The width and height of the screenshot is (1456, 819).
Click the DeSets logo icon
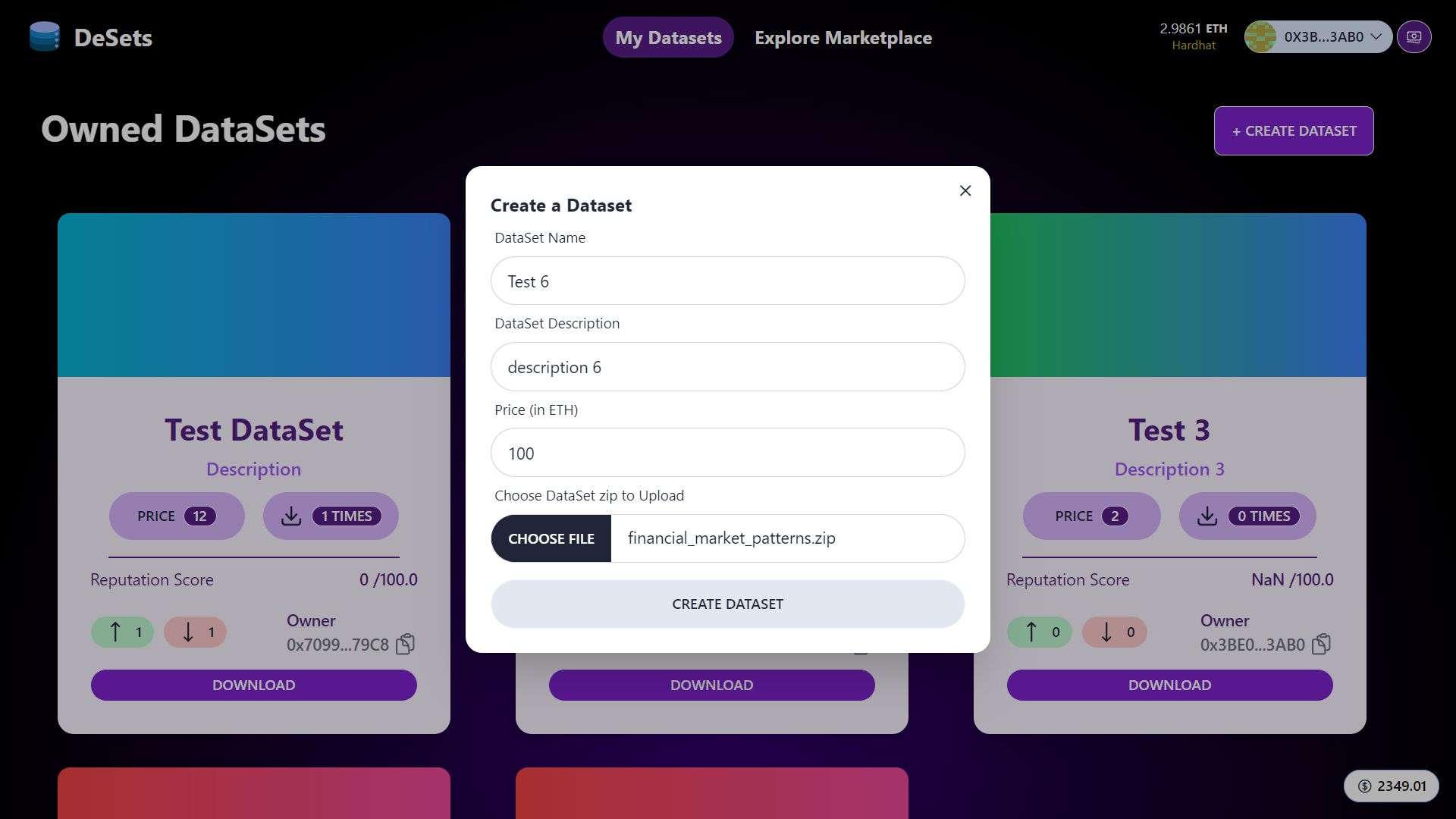[45, 36]
